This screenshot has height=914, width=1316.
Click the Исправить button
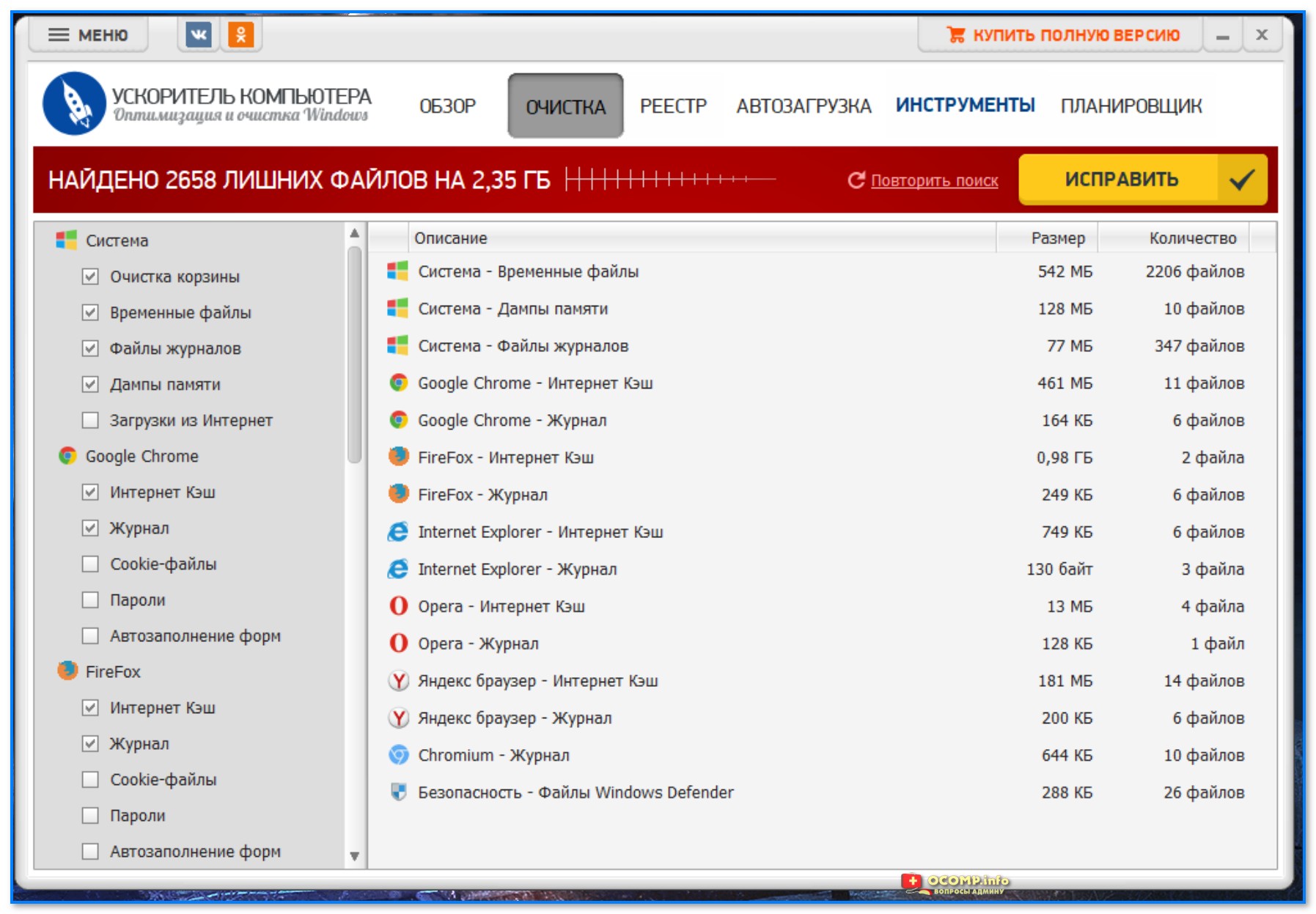1143,180
